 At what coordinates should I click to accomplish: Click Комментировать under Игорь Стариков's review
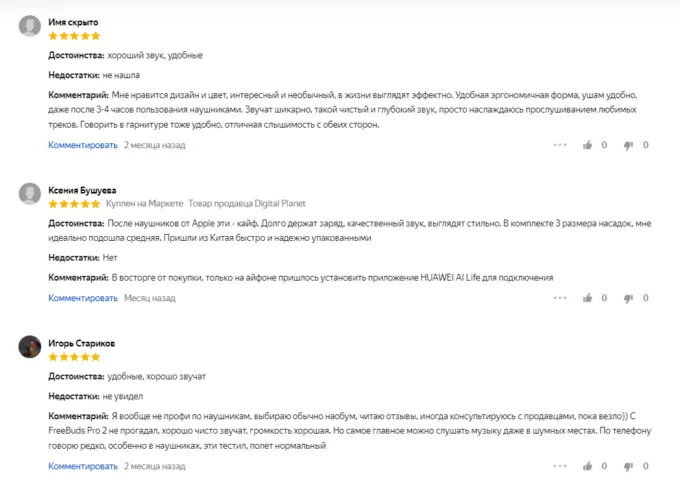(83, 466)
